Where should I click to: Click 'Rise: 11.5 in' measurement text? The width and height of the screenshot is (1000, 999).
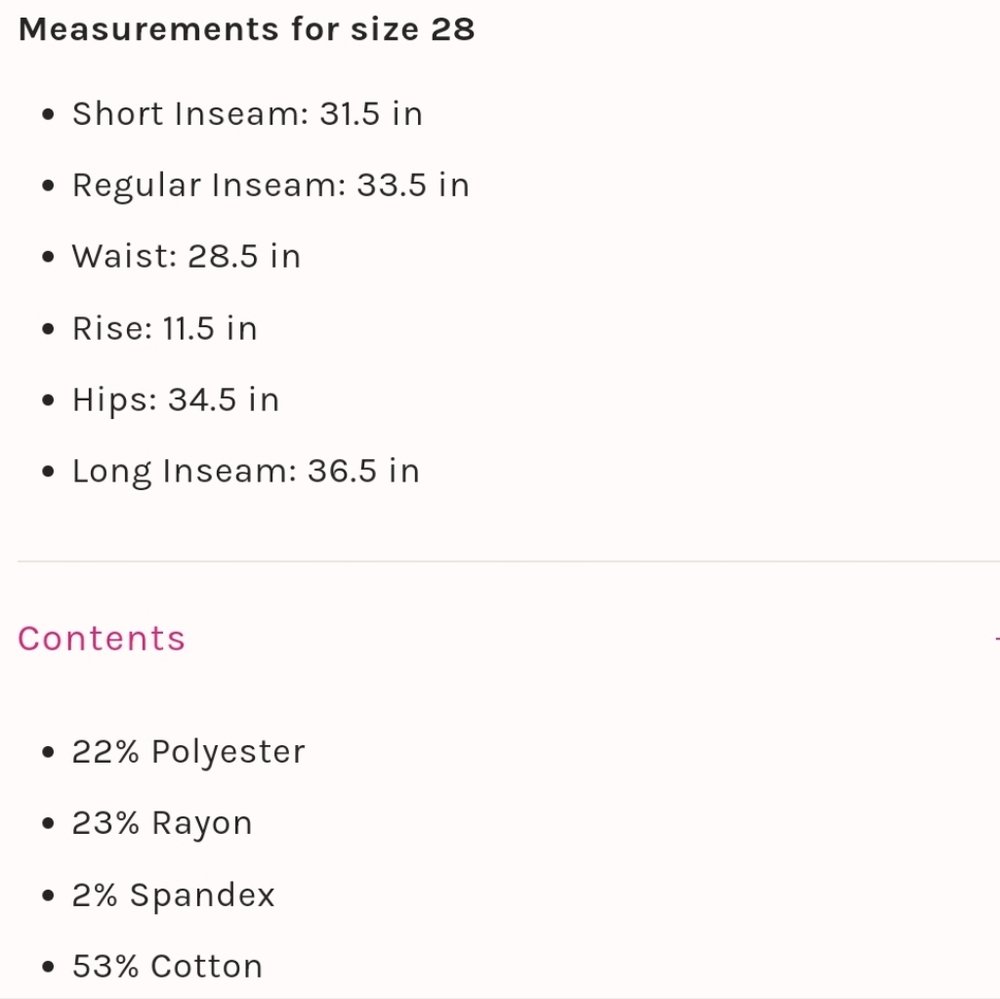pos(165,329)
